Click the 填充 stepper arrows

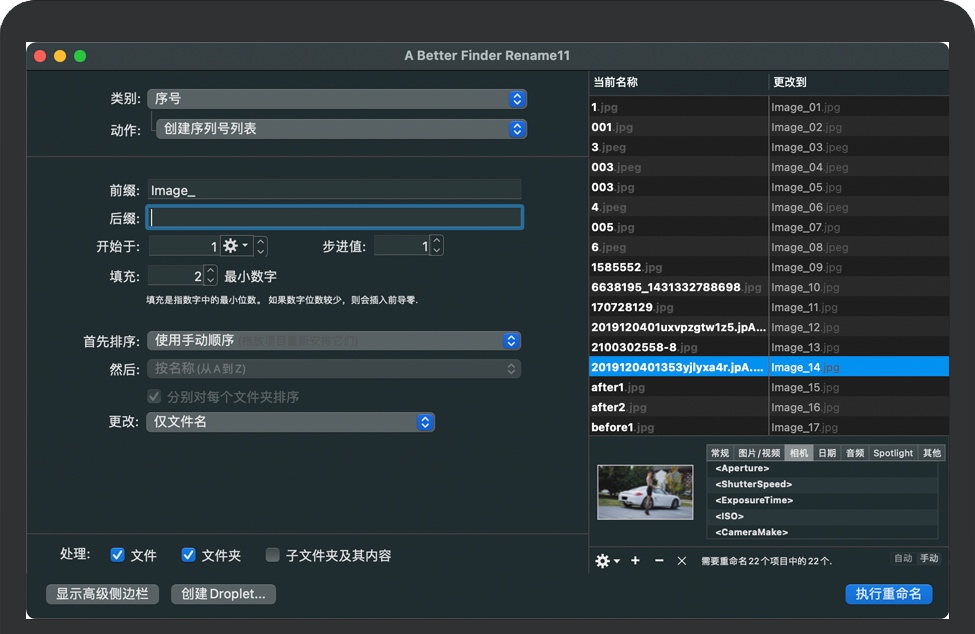click(x=210, y=276)
